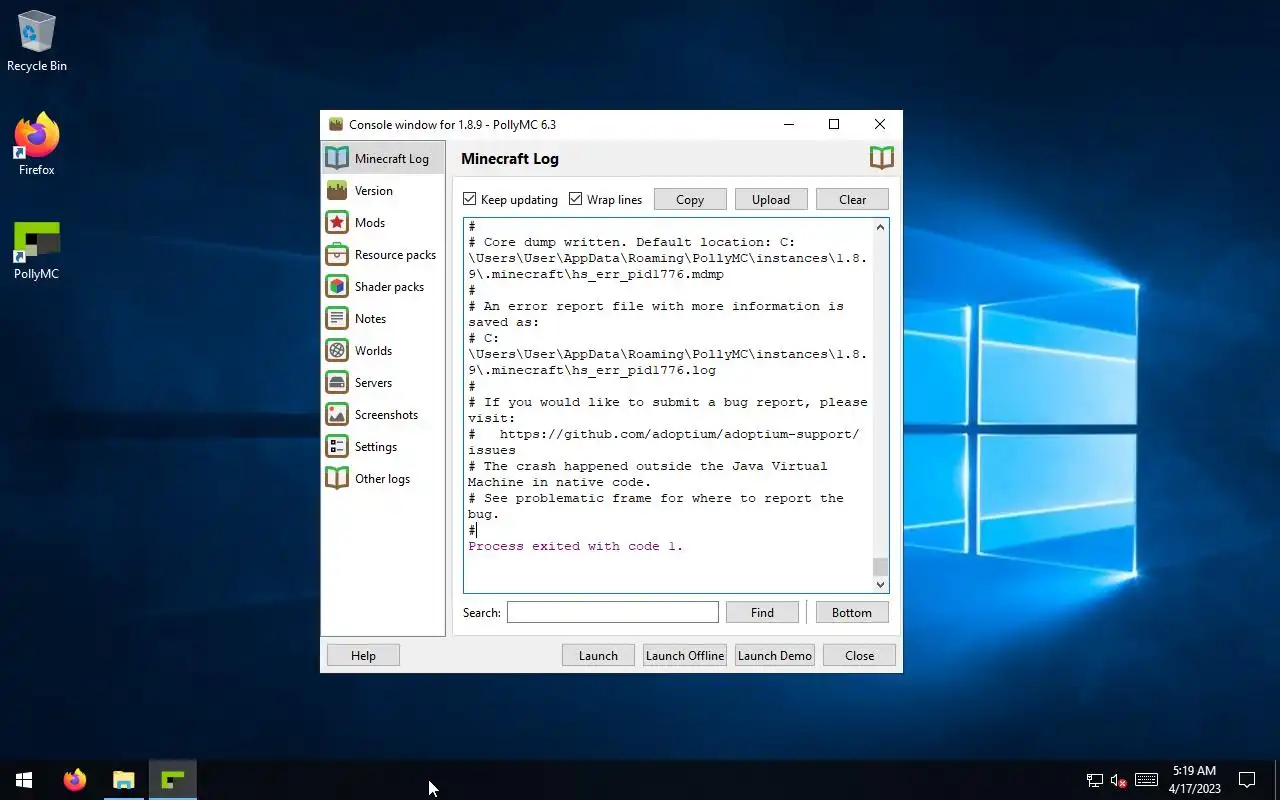This screenshot has height=800, width=1280.
Task: Open the network status tray icon
Action: (1095, 780)
